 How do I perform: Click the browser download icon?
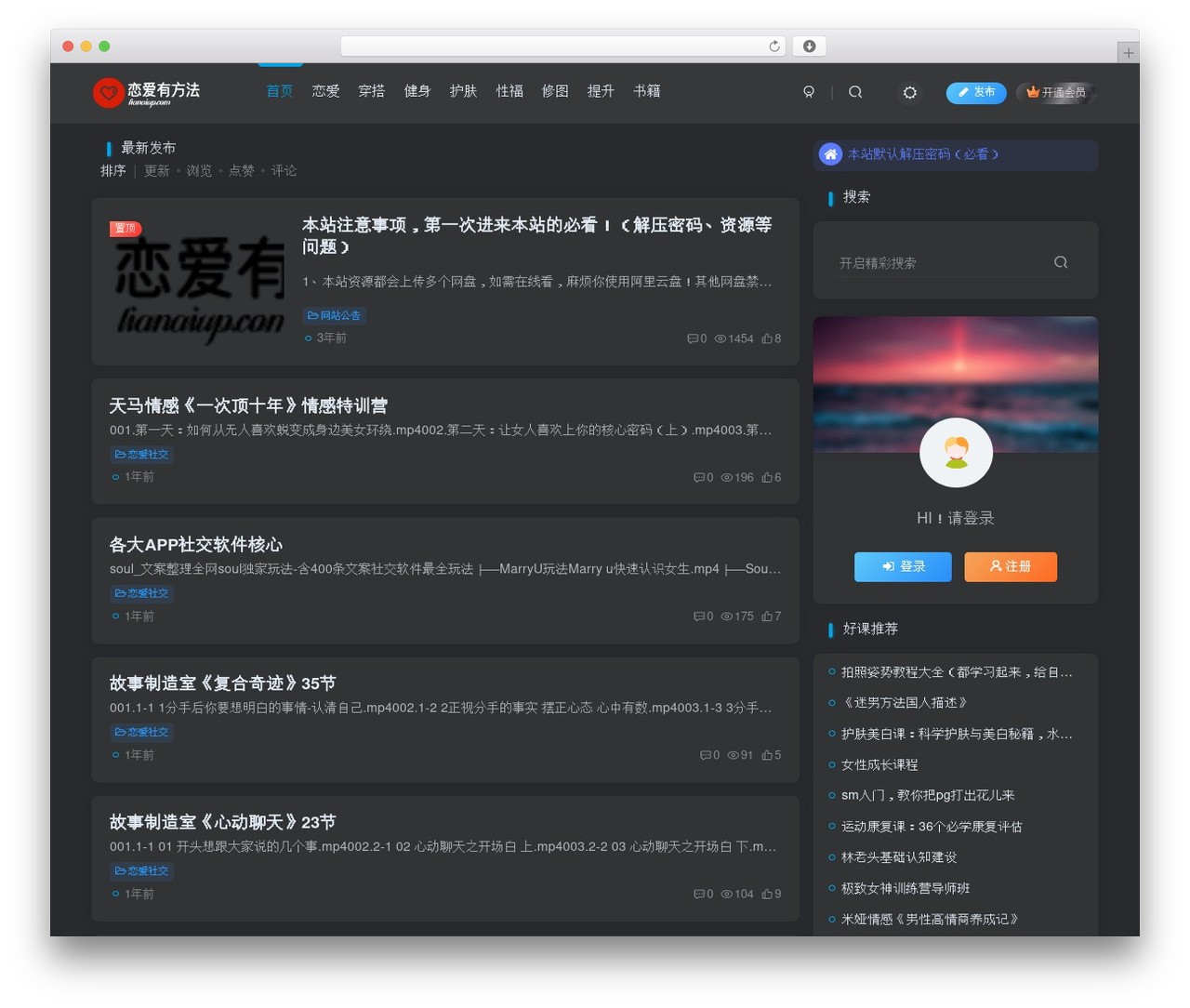(809, 46)
